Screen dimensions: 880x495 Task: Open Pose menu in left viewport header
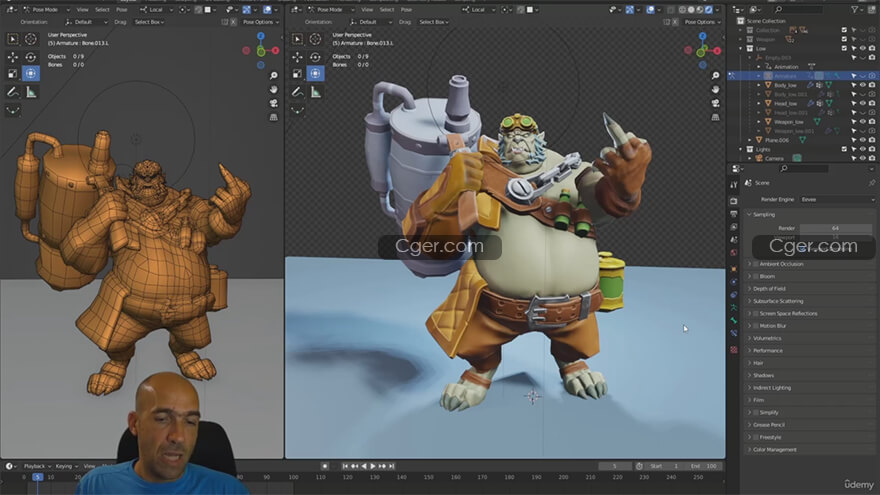tap(122, 10)
